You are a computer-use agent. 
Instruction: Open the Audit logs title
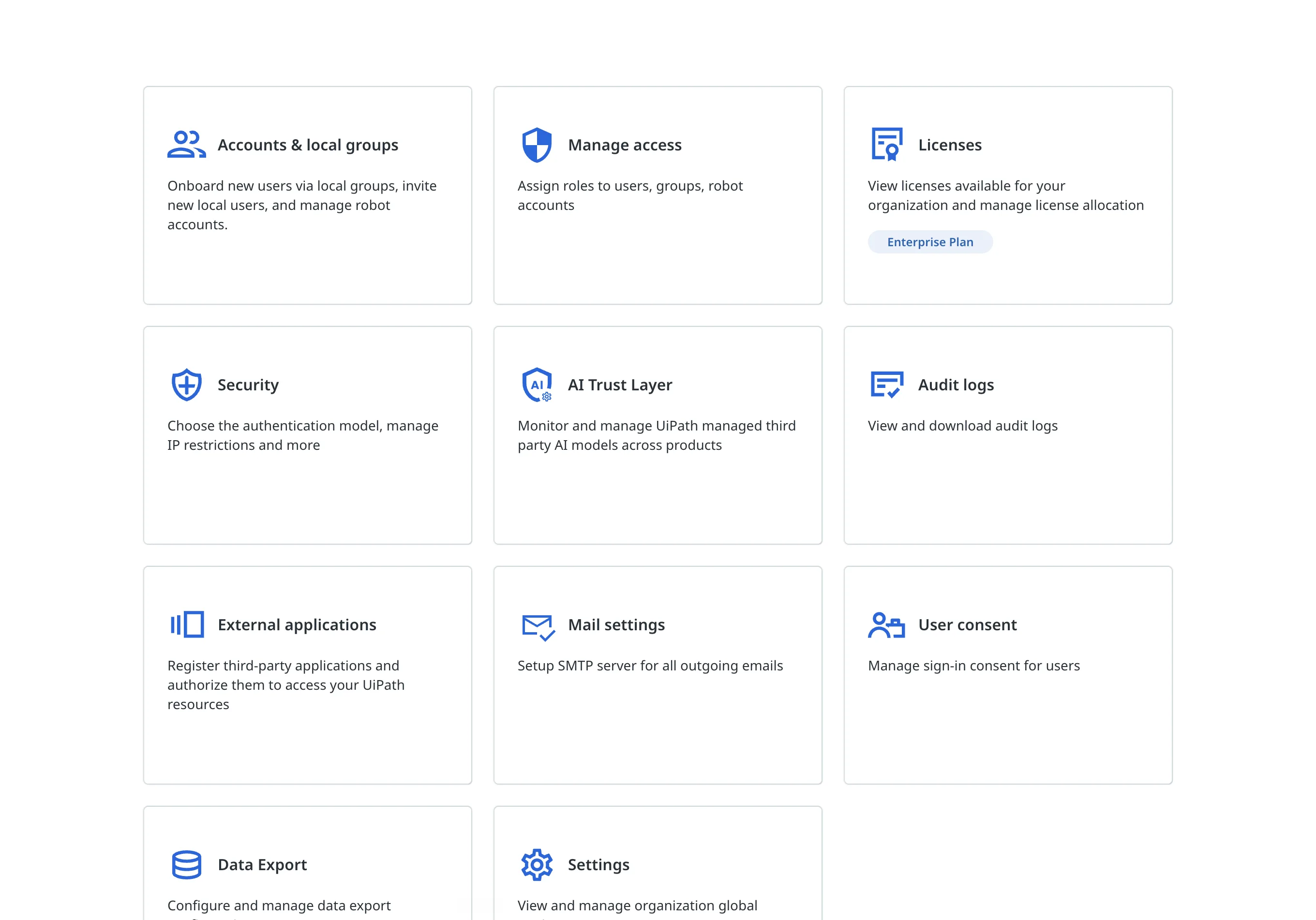956,385
